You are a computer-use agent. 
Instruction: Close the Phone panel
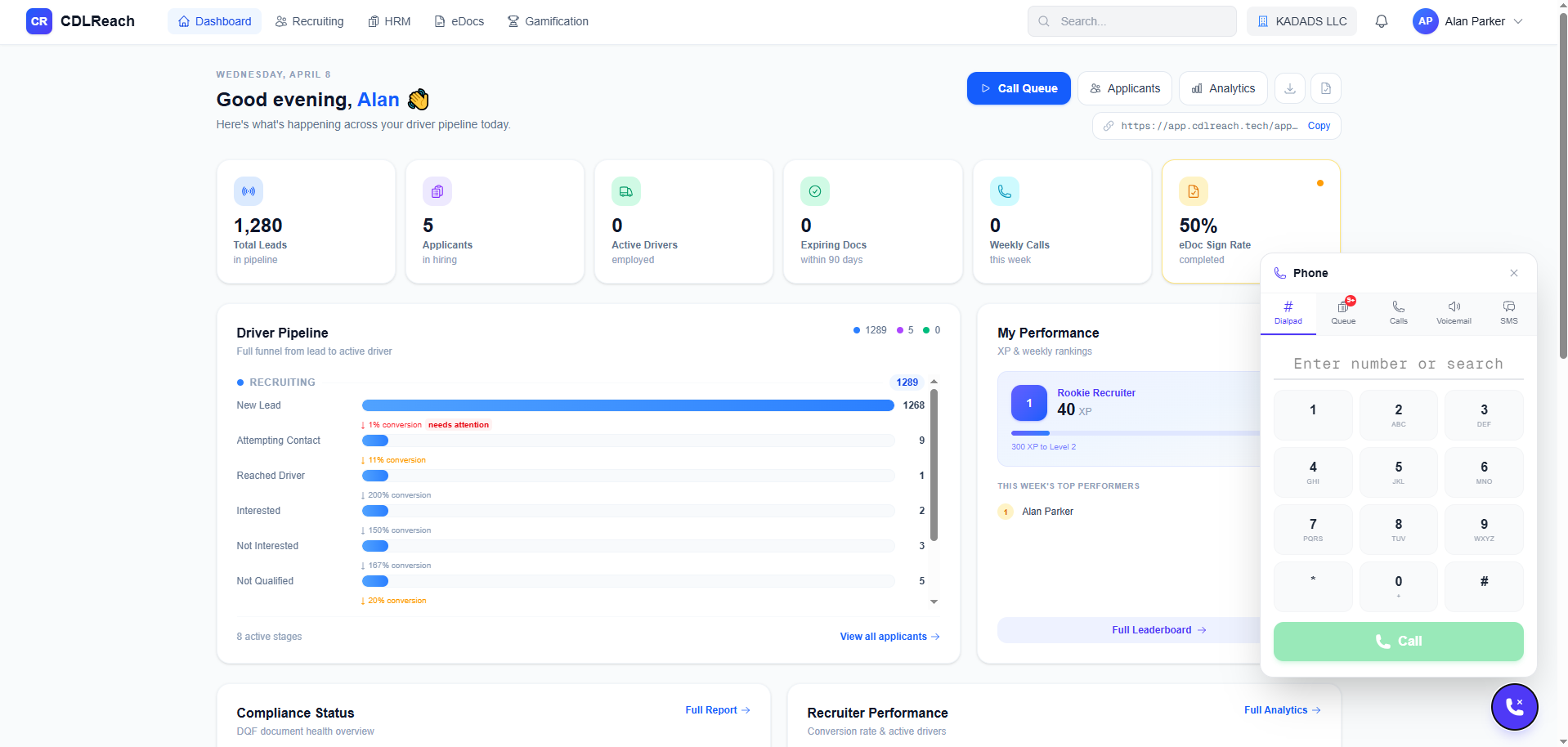pos(1514,273)
